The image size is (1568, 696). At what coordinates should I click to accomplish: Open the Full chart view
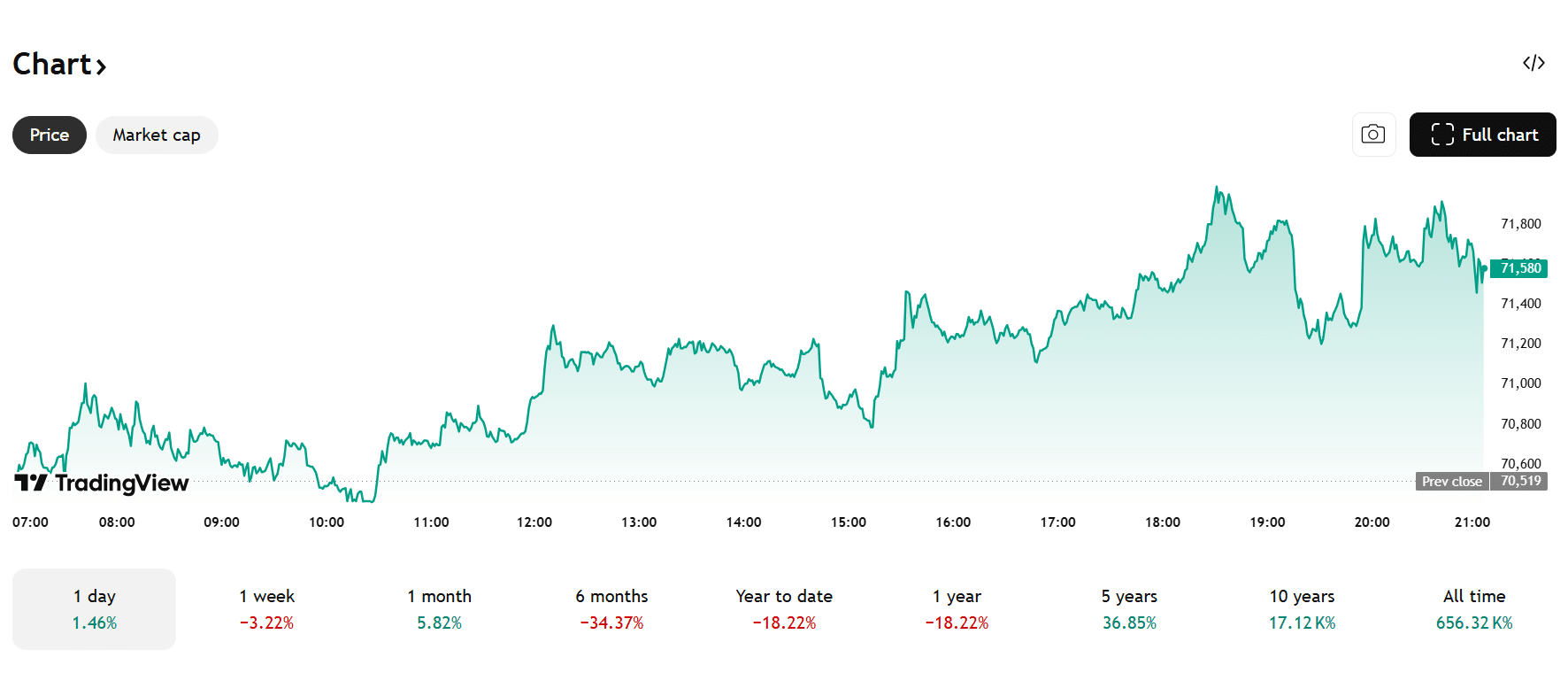point(1482,135)
